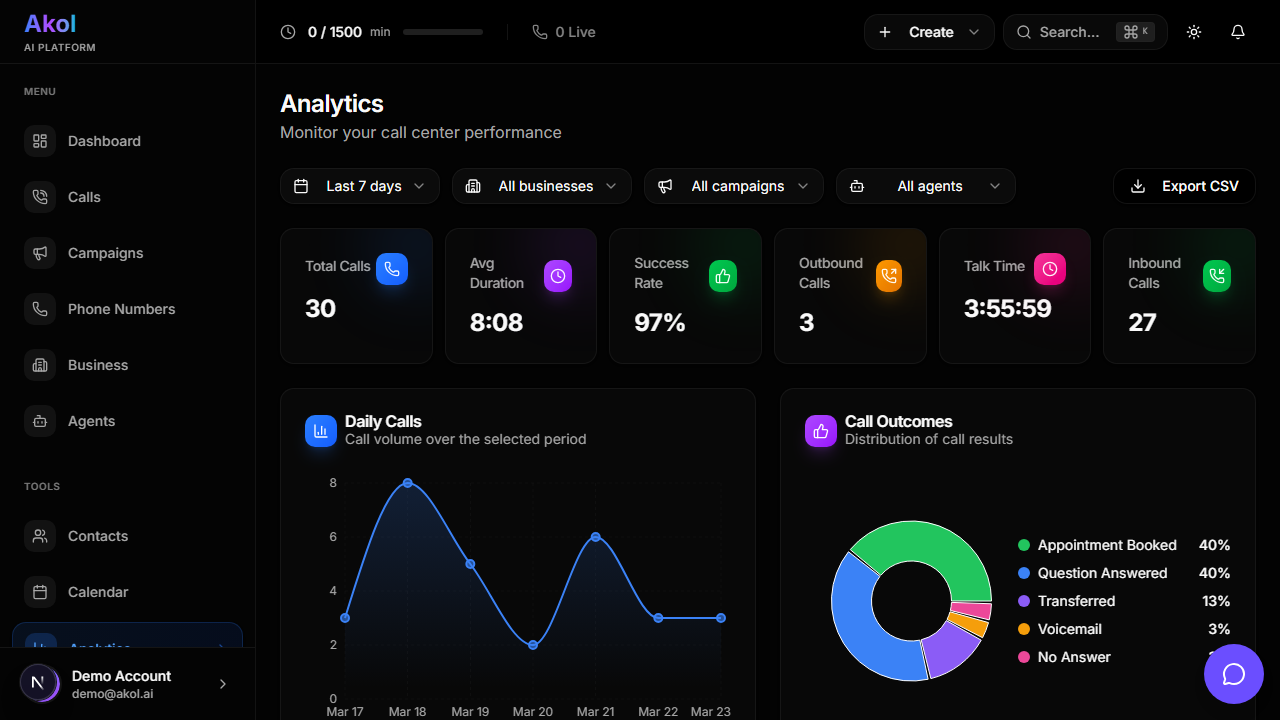This screenshot has height=720, width=1280.
Task: Select the Phone Numbers icon
Action: [x=40, y=308]
